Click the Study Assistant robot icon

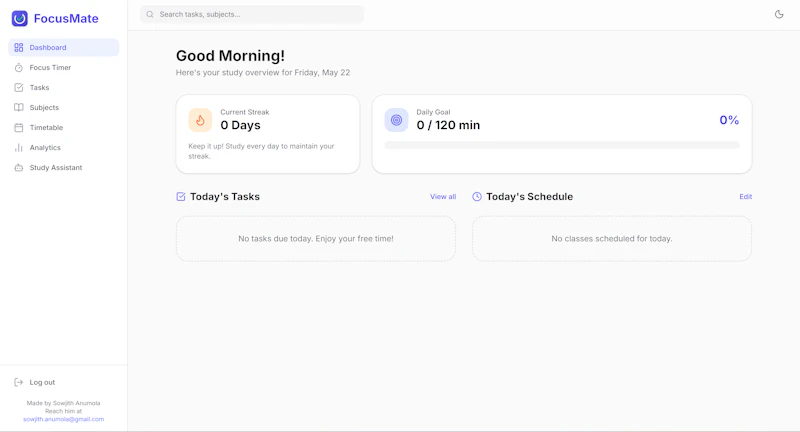pos(19,167)
